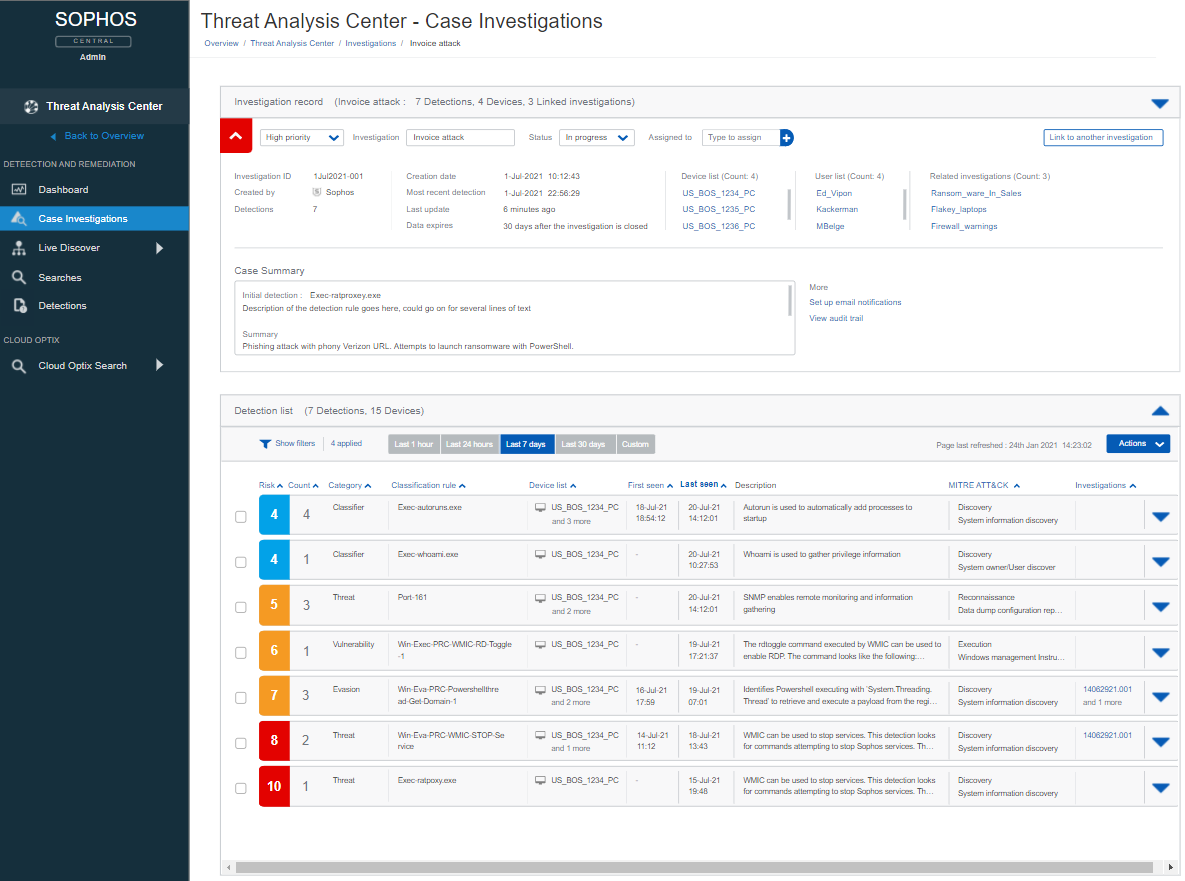Select checkbox for Exec-whoami.exe detection
This screenshot has height=881, width=1185.
240,562
